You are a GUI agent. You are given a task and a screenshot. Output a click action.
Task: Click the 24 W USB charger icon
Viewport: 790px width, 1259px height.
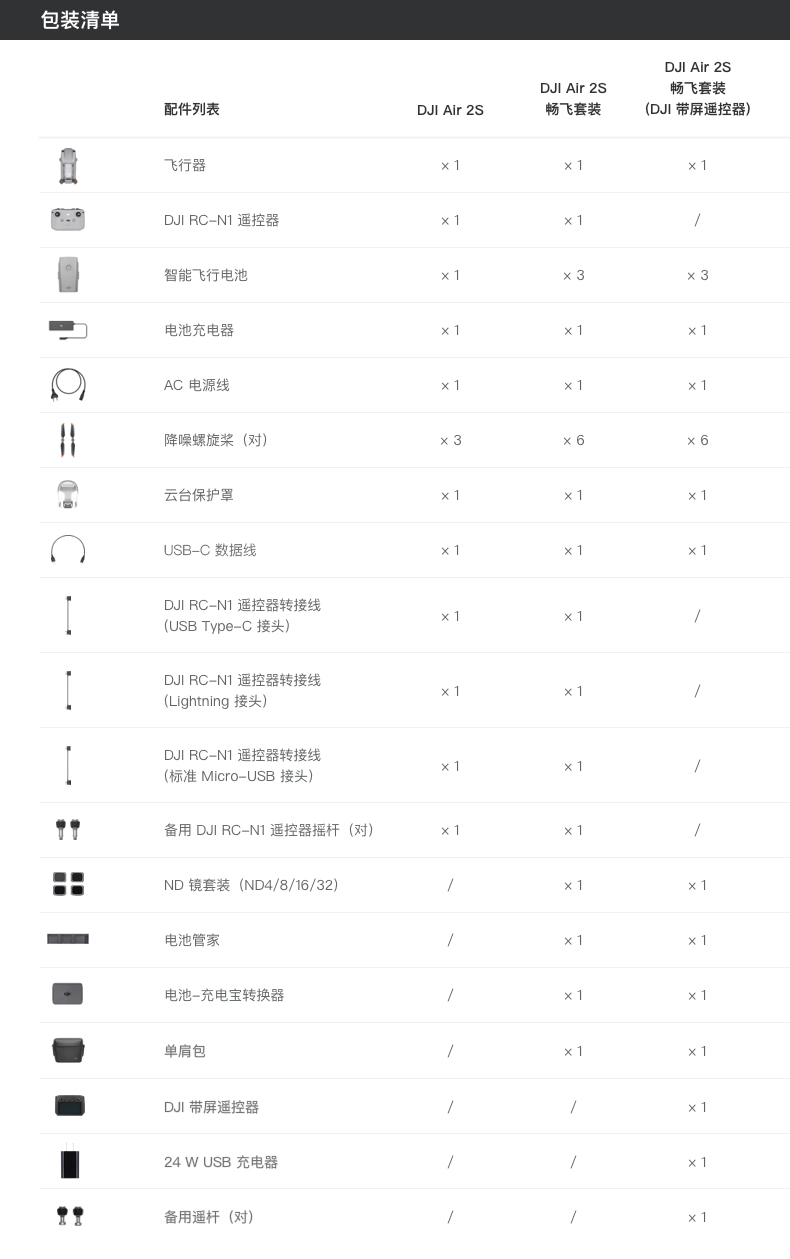(x=69, y=1162)
